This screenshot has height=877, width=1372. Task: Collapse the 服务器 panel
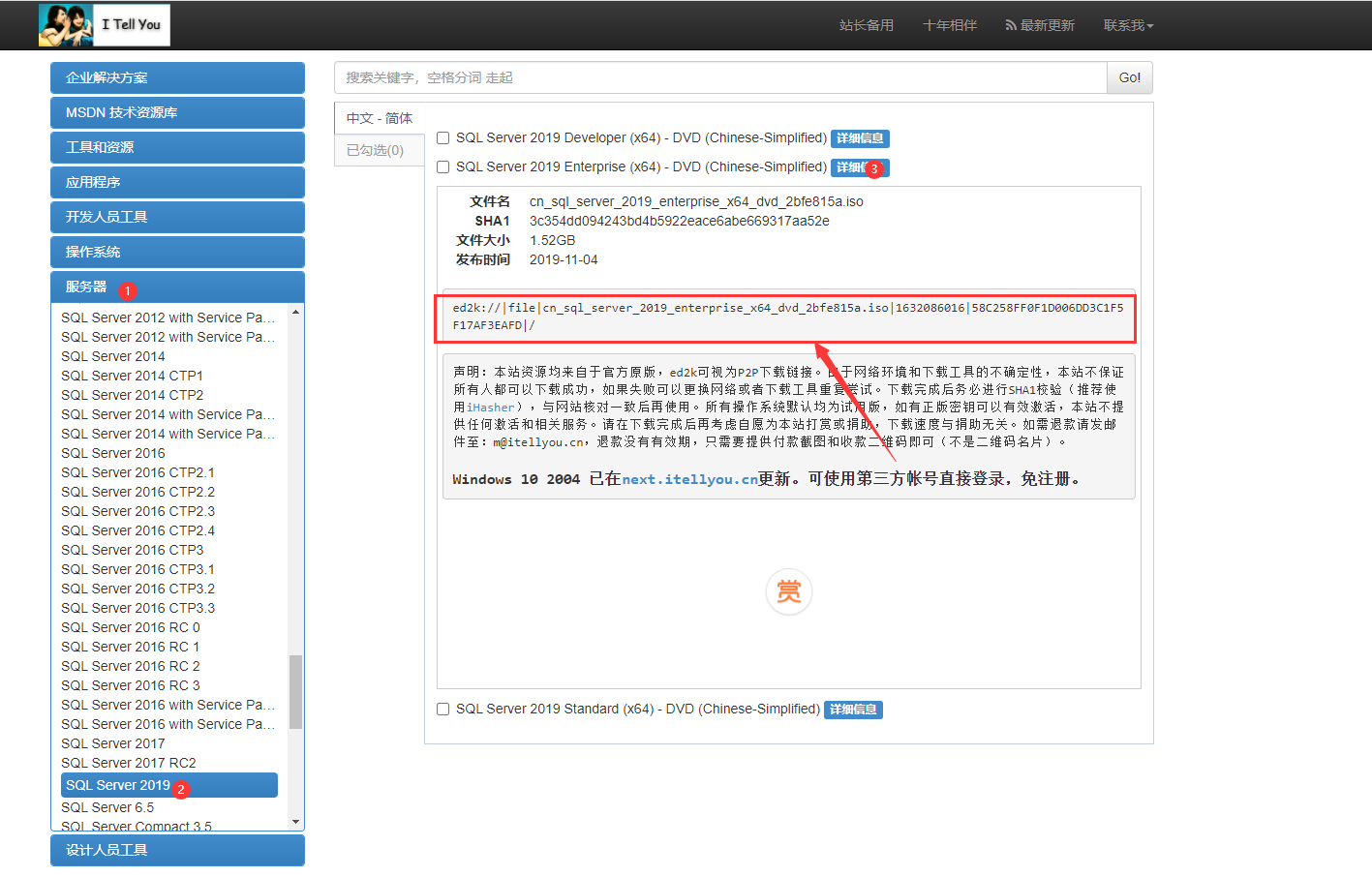pos(177,287)
